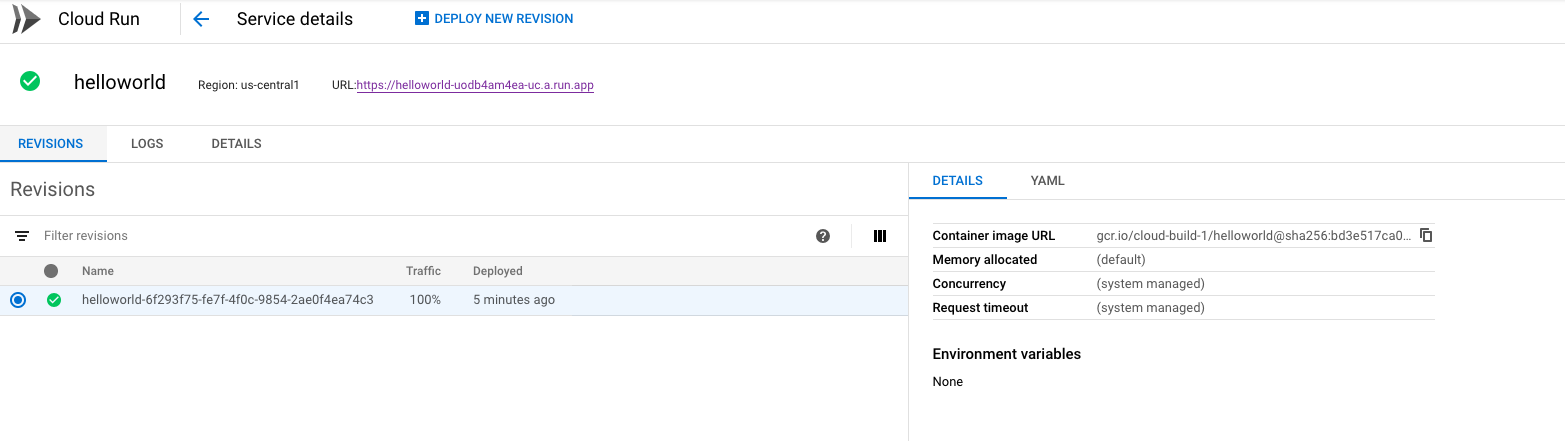The image size is (1565, 441).
Task: Switch to the Revisions tab
Action: [51, 144]
